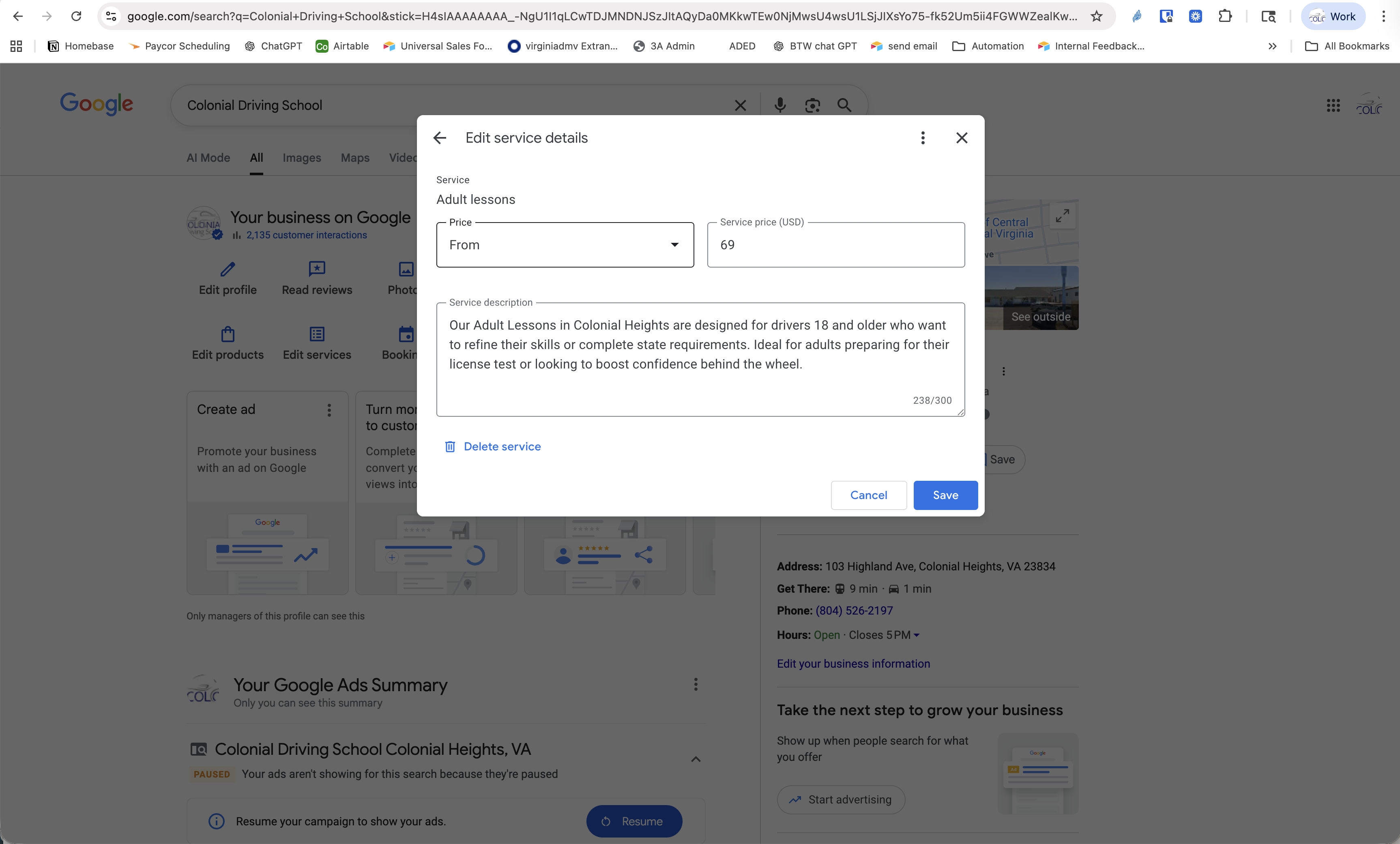Call the phone number (804) 526-2197
This screenshot has width=1400, height=844.
pos(854,611)
